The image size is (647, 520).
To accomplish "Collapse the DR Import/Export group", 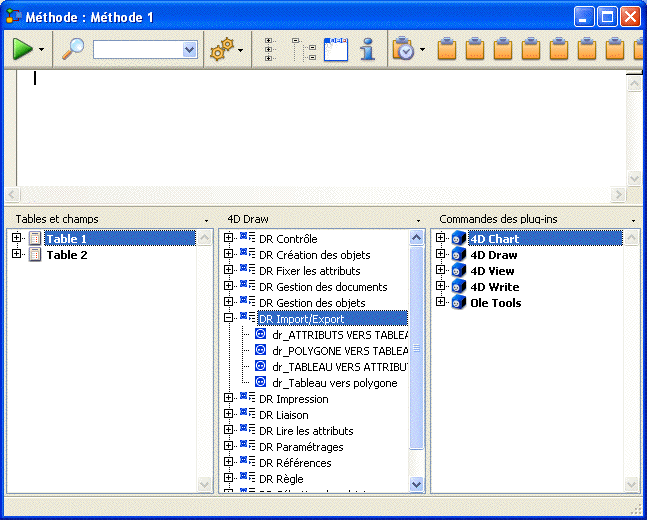I will [229, 319].
